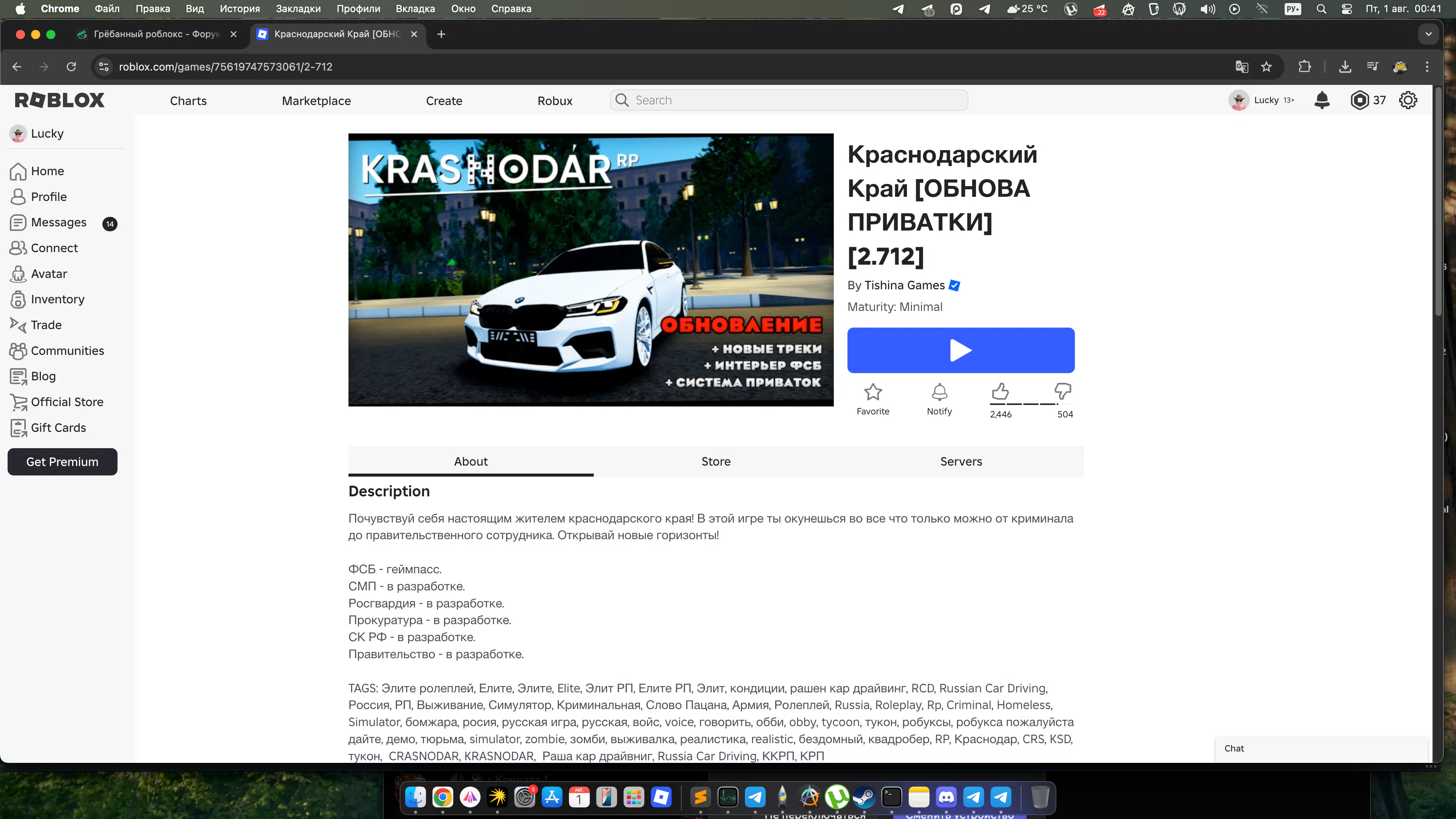The image size is (1456, 819).
Task: Expand the Chrome tab search dropdown arrow
Action: point(1428,34)
